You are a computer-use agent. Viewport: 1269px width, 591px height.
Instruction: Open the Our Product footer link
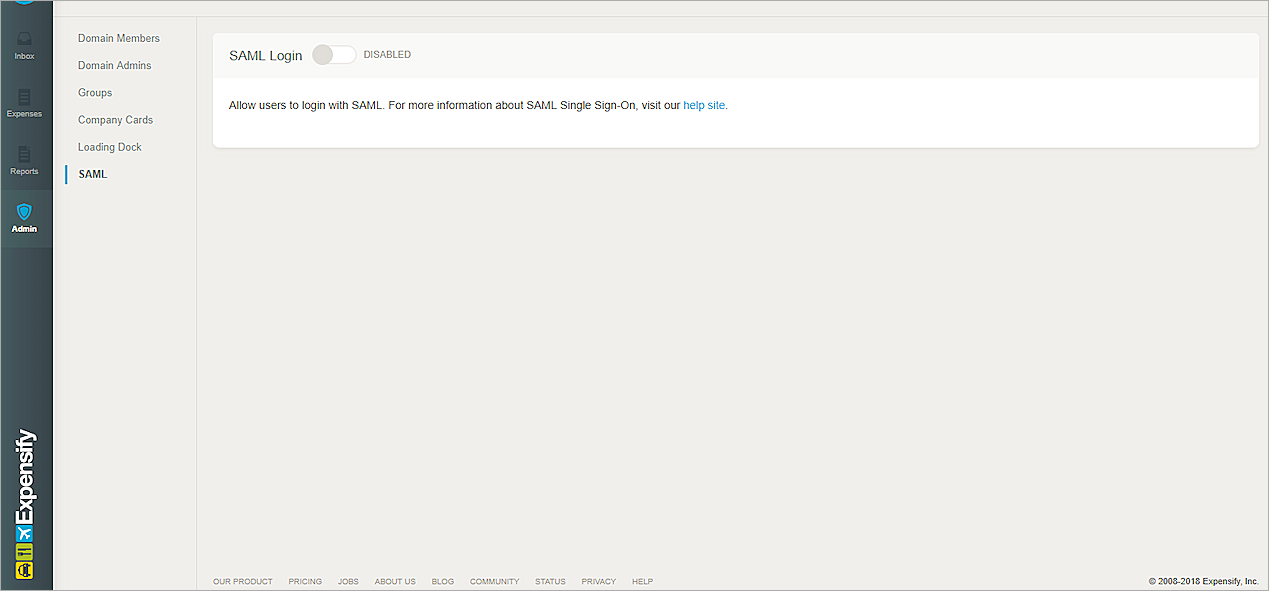coord(242,581)
